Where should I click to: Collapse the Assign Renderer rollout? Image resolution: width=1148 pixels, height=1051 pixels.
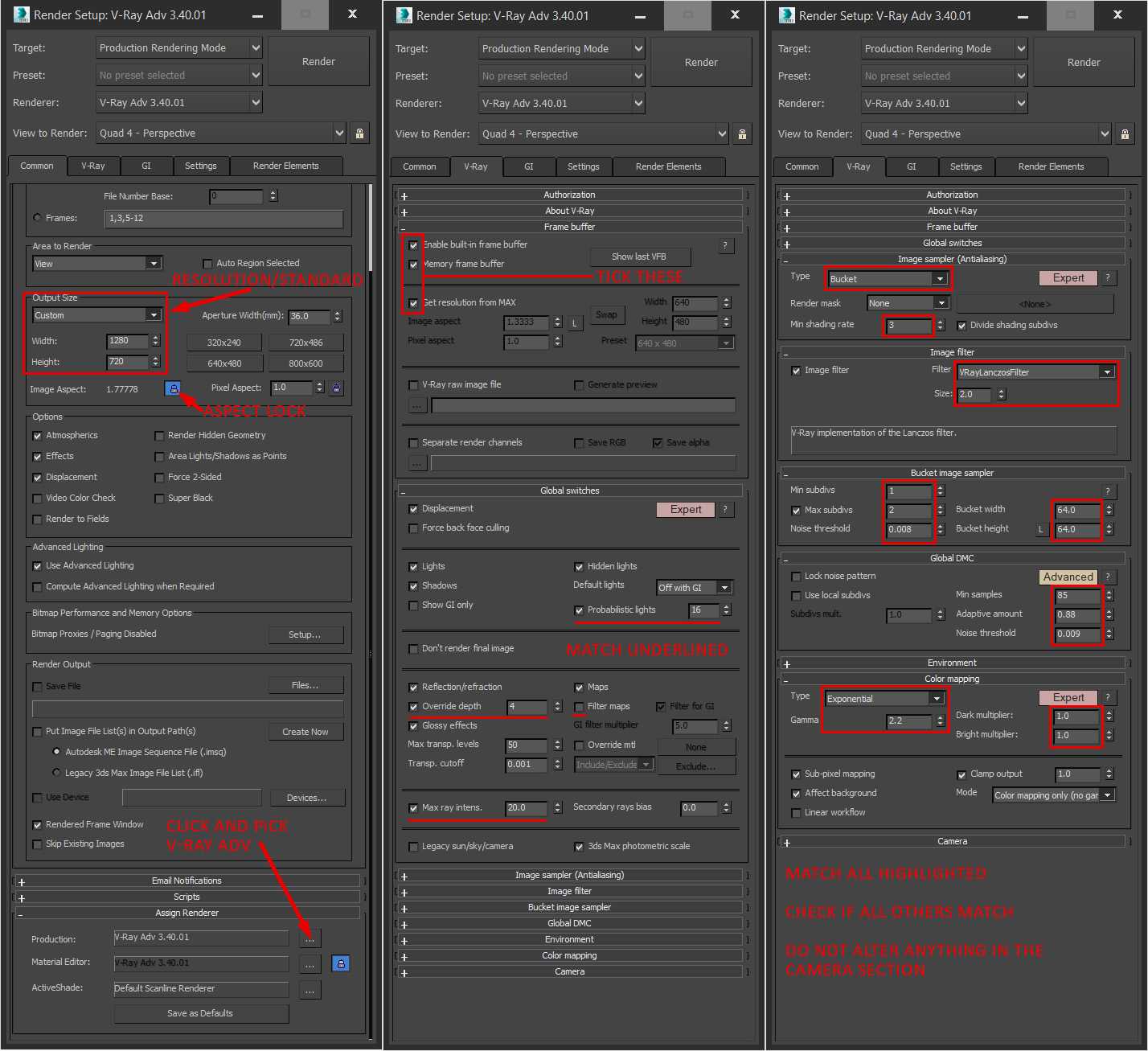point(187,913)
